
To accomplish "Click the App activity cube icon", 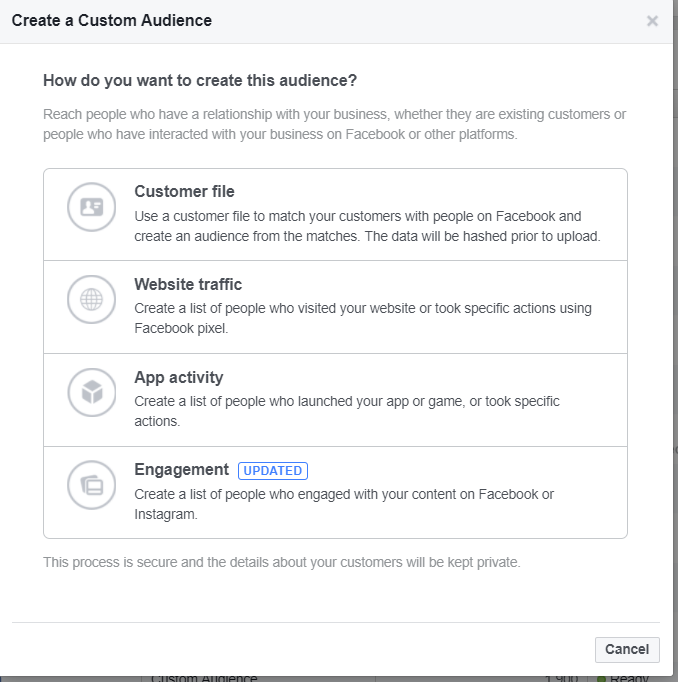I will coord(92,392).
